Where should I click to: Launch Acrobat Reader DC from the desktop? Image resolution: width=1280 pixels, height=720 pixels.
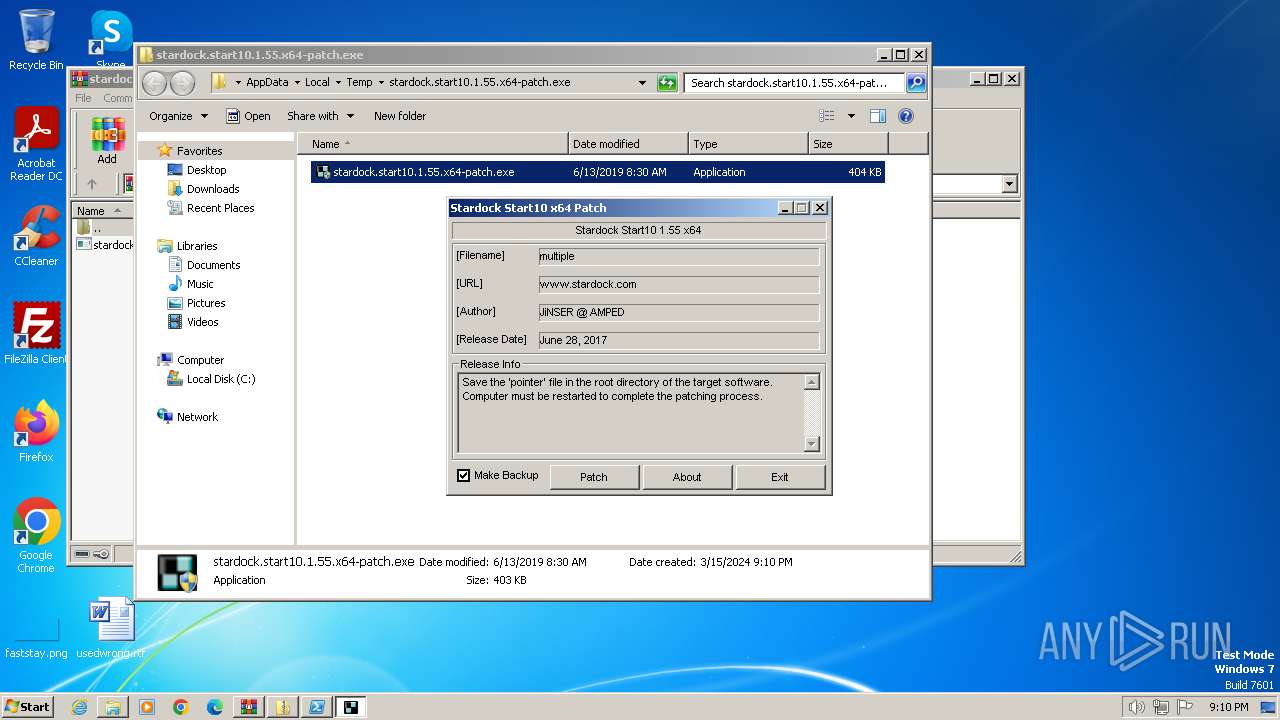click(36, 145)
